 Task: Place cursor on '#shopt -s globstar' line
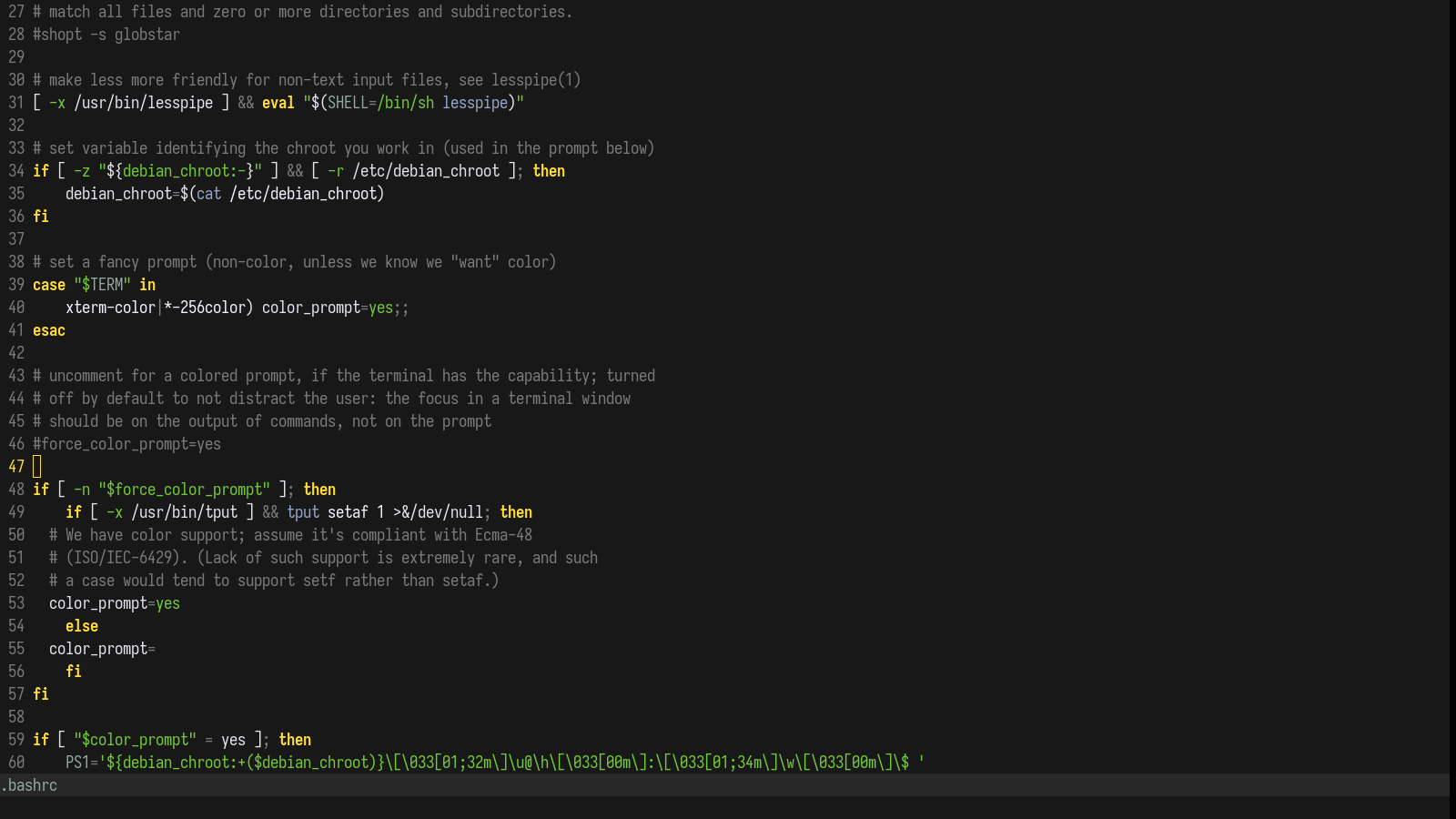[106, 35]
